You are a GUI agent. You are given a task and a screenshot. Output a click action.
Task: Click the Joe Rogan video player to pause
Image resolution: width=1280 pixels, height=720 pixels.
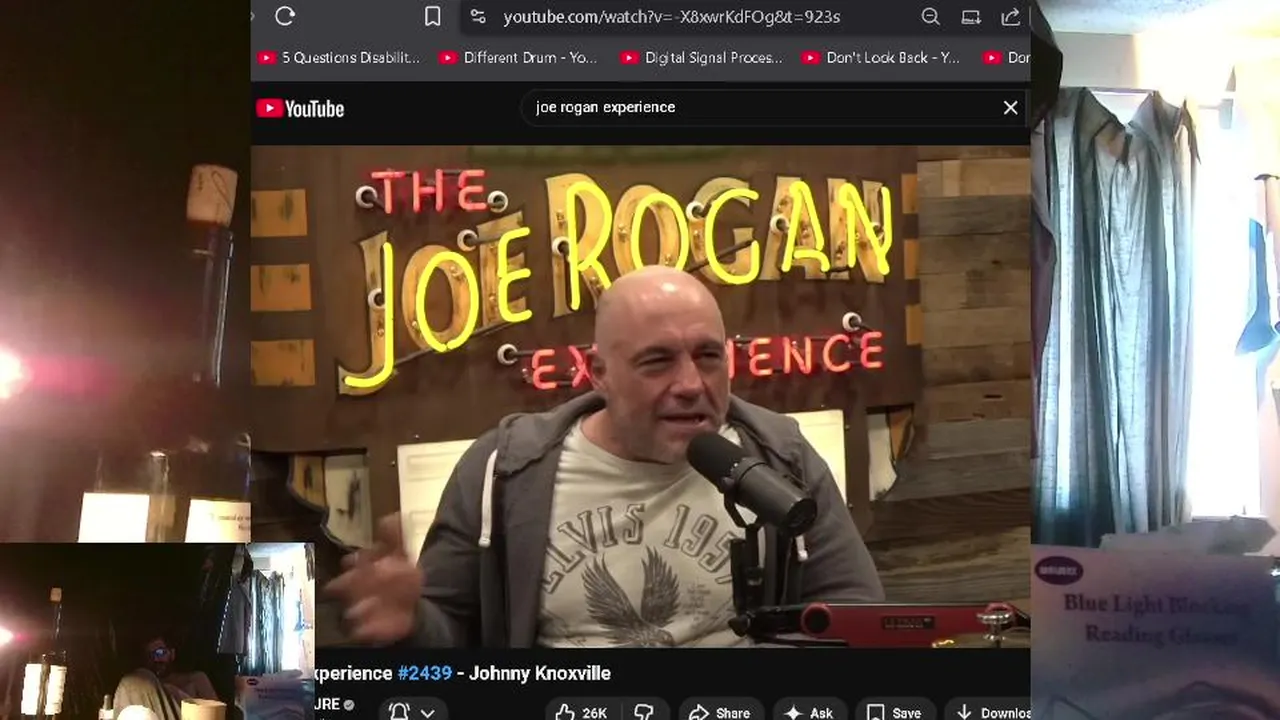click(x=640, y=397)
